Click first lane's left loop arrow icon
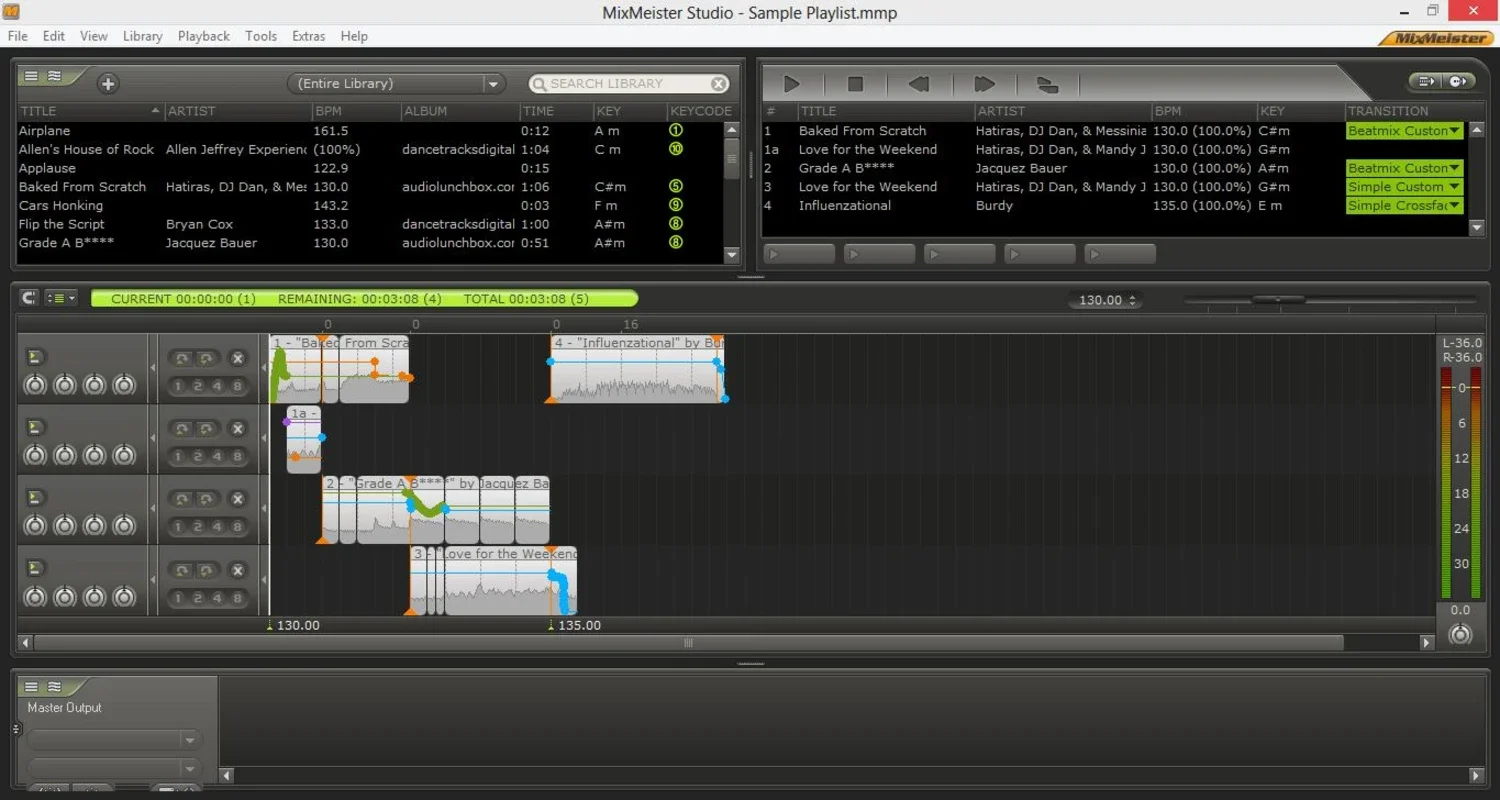Screen dimensions: 1500x800 tap(182, 358)
